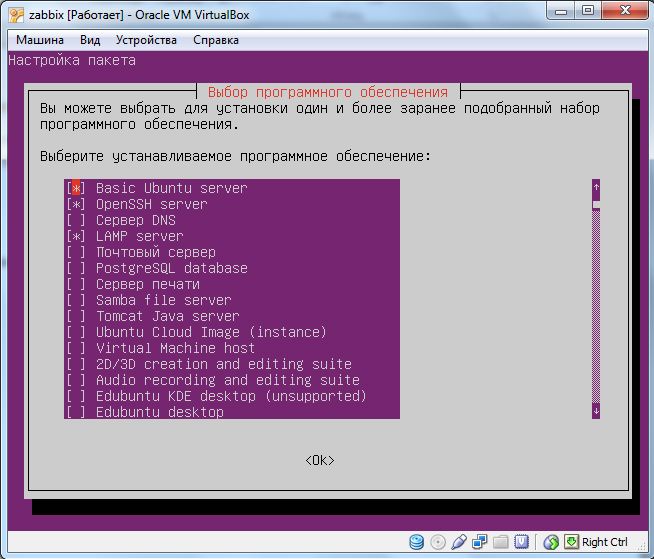
Task: Maximize the VirtualBox window
Action: point(588,10)
